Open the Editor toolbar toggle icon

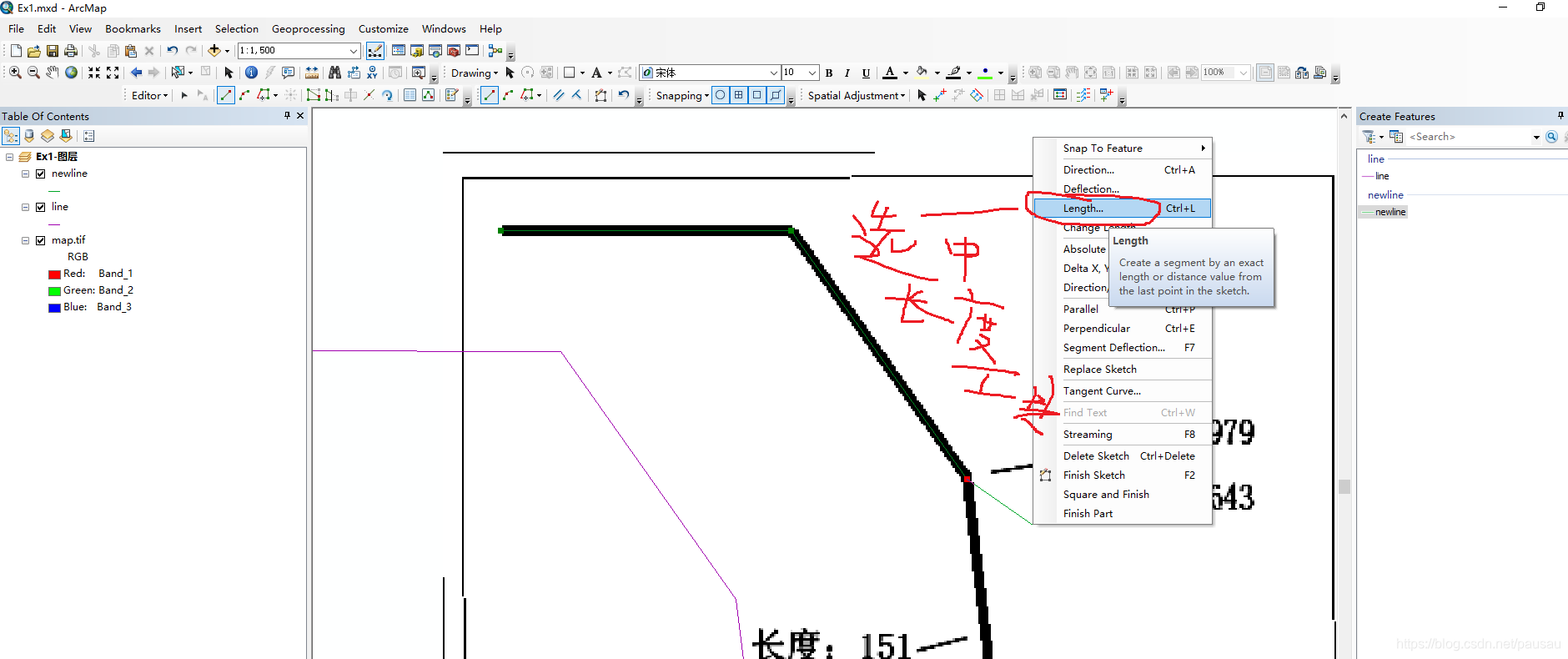pyautogui.click(x=375, y=51)
